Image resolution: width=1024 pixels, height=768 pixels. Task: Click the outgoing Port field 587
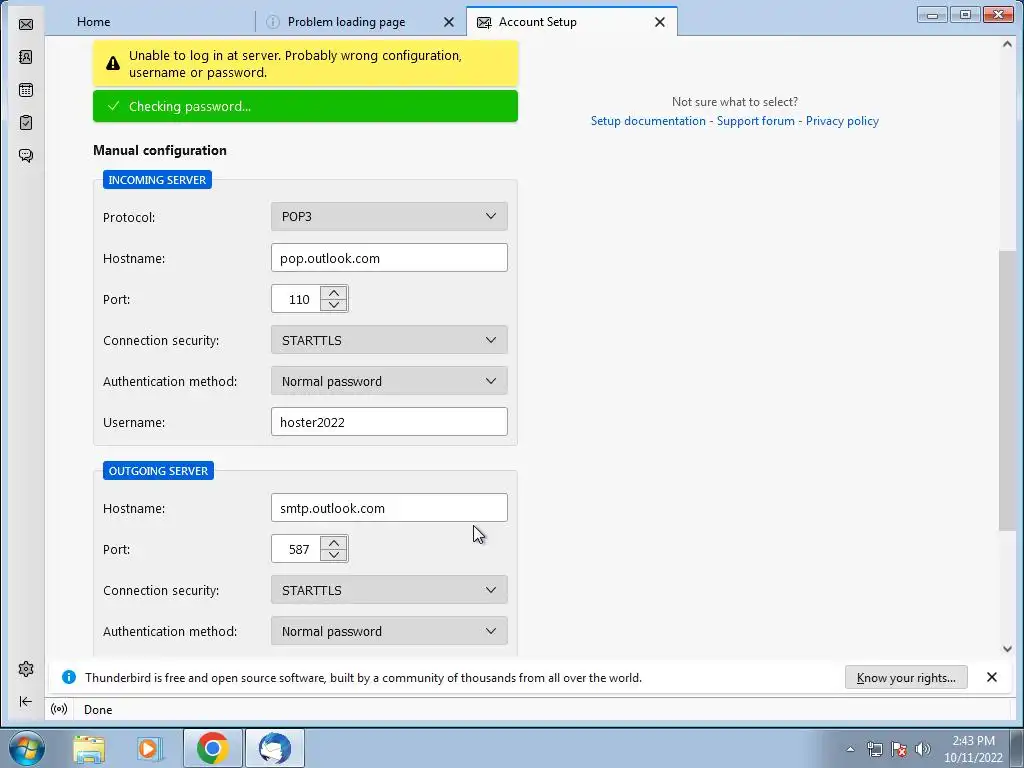(x=296, y=549)
